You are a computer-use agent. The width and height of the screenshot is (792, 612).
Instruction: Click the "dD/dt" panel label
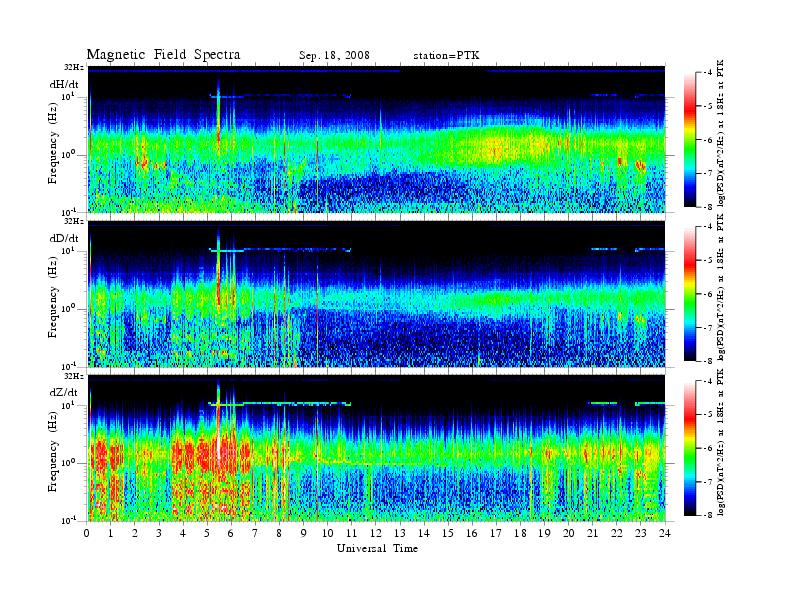(64, 238)
